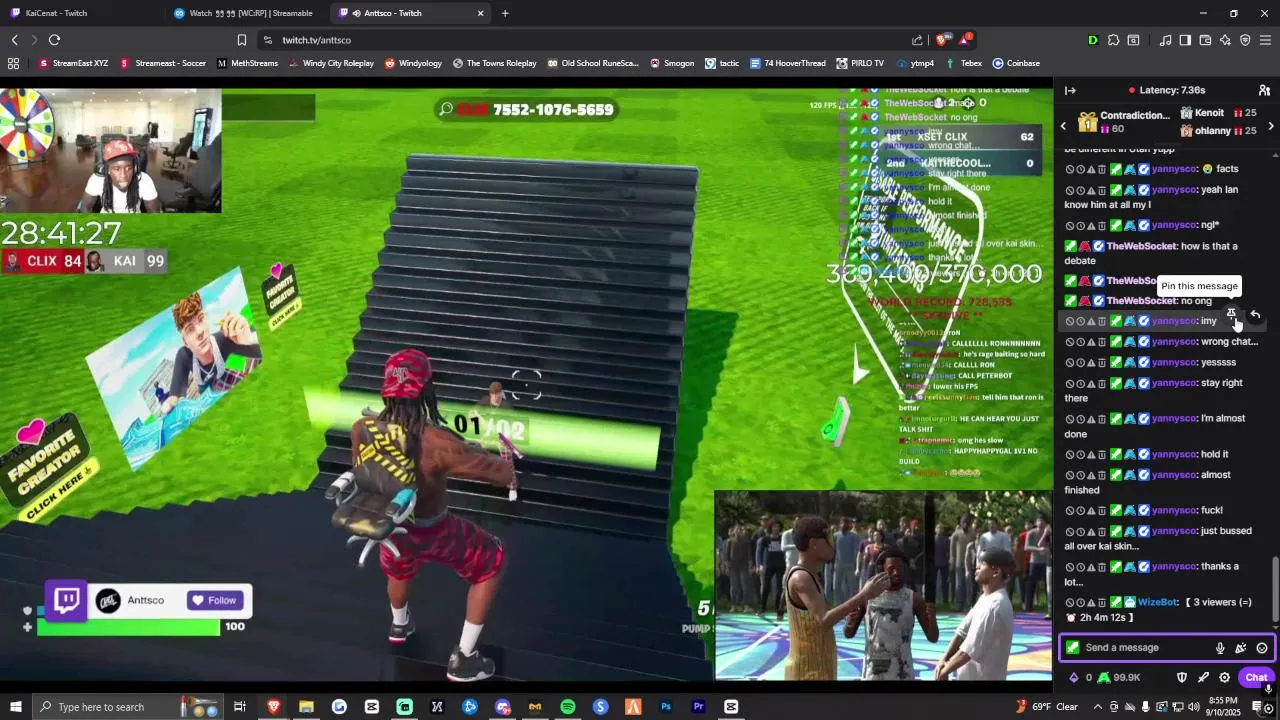Viewport: 1280px width, 720px height.
Task: Open Spotify from the taskbar
Action: coord(568,707)
